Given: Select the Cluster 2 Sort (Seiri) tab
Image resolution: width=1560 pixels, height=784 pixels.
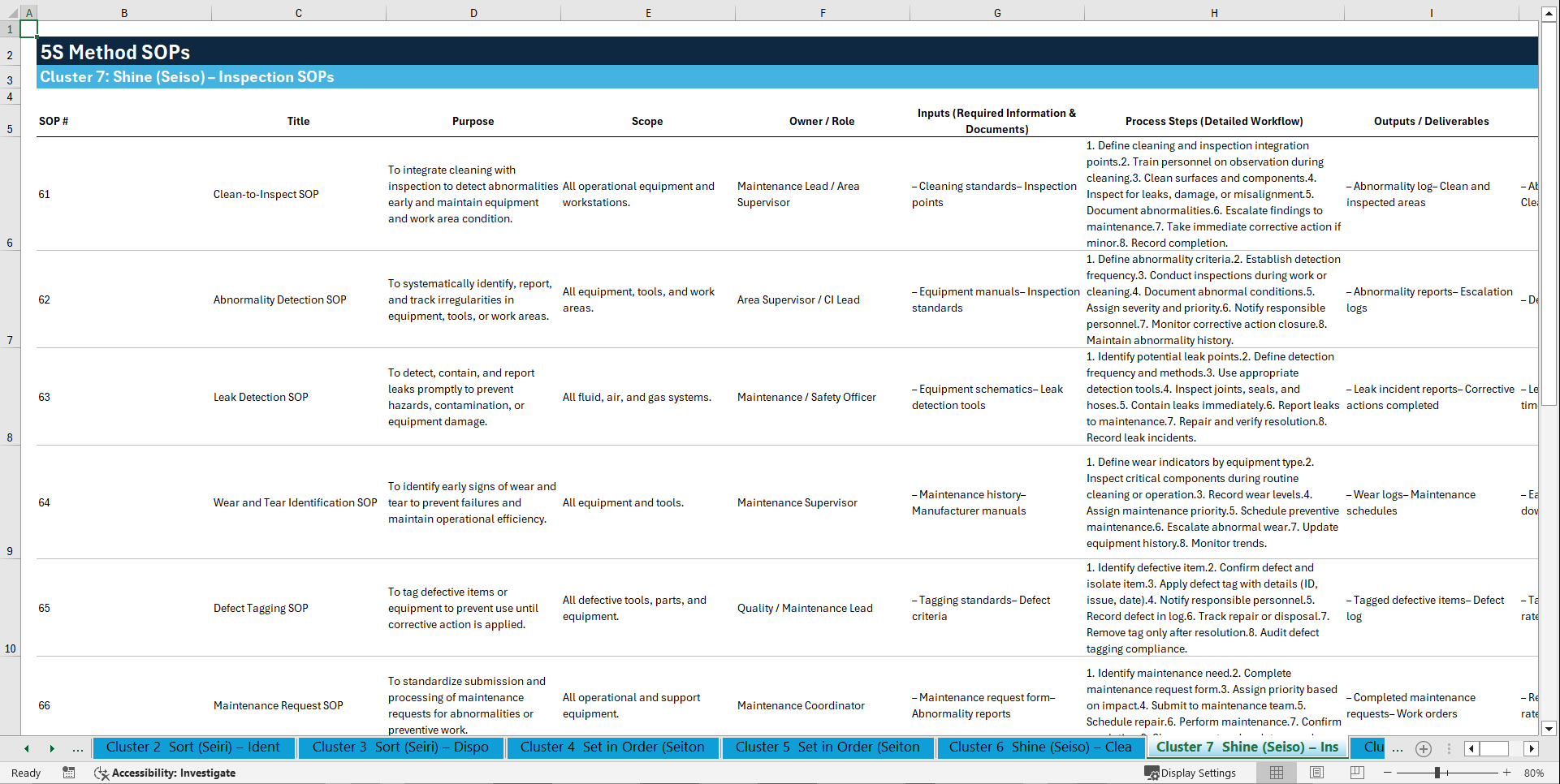Looking at the screenshot, I should 194,747.
